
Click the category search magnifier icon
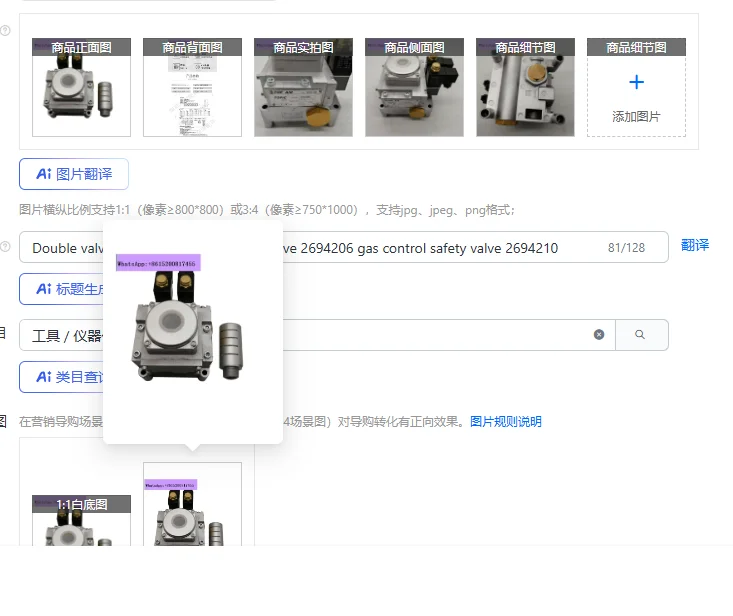pyautogui.click(x=640, y=335)
